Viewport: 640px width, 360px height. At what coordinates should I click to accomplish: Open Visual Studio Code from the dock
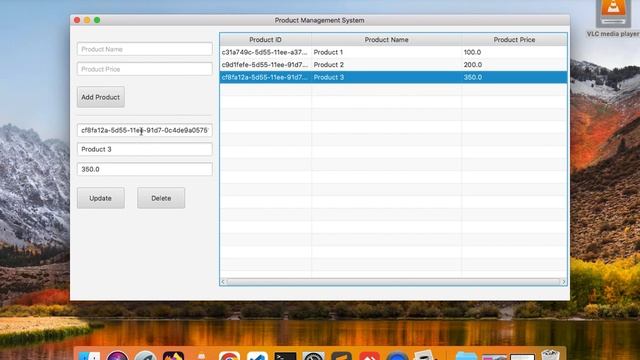(x=258, y=356)
